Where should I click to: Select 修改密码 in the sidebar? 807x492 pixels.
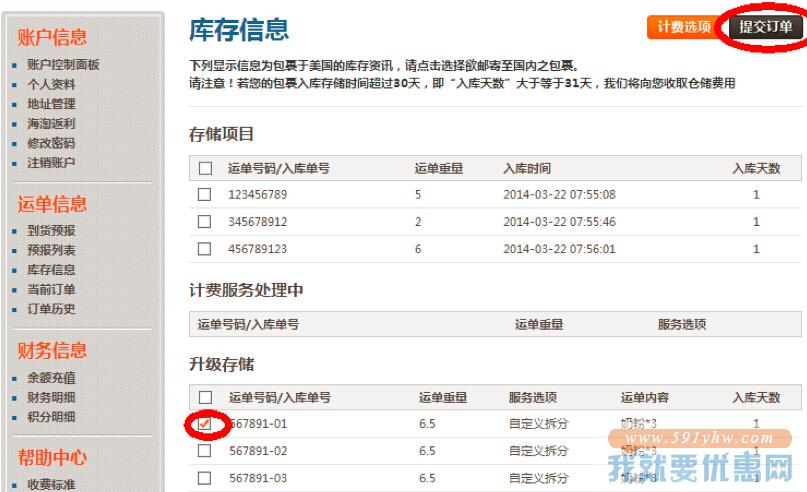tap(51, 143)
